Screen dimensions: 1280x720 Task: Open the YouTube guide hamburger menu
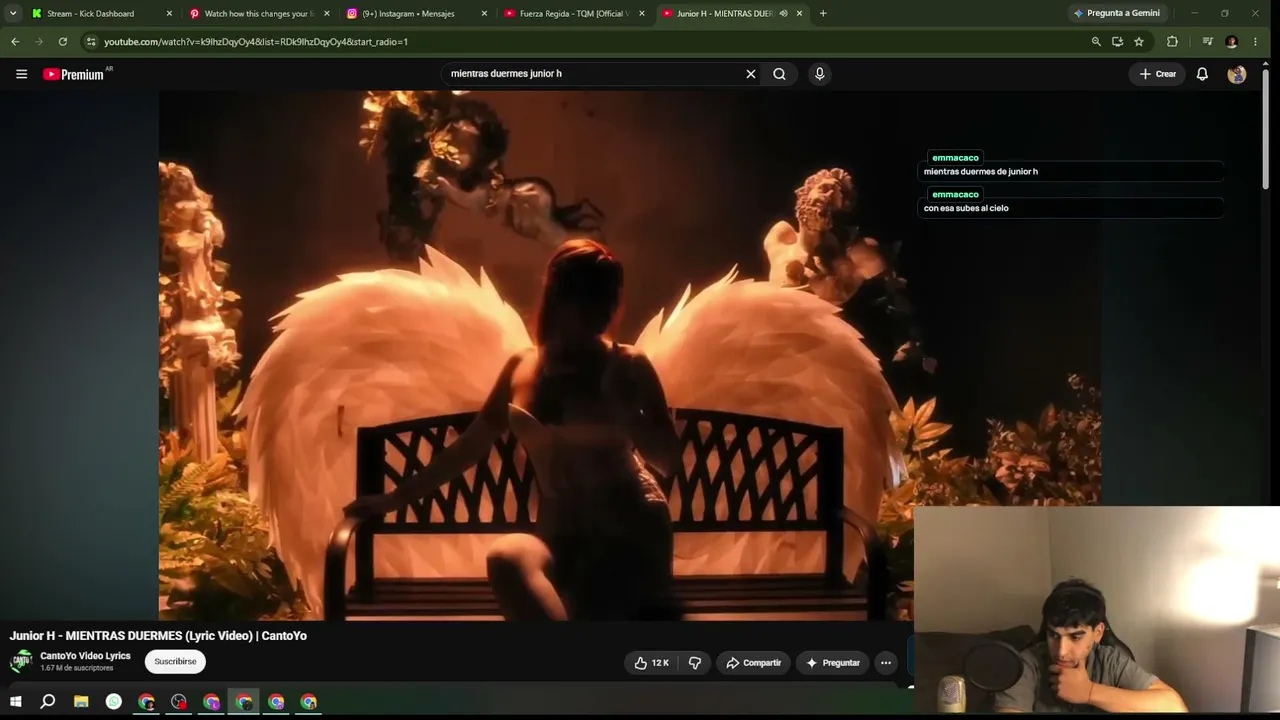tap(21, 74)
